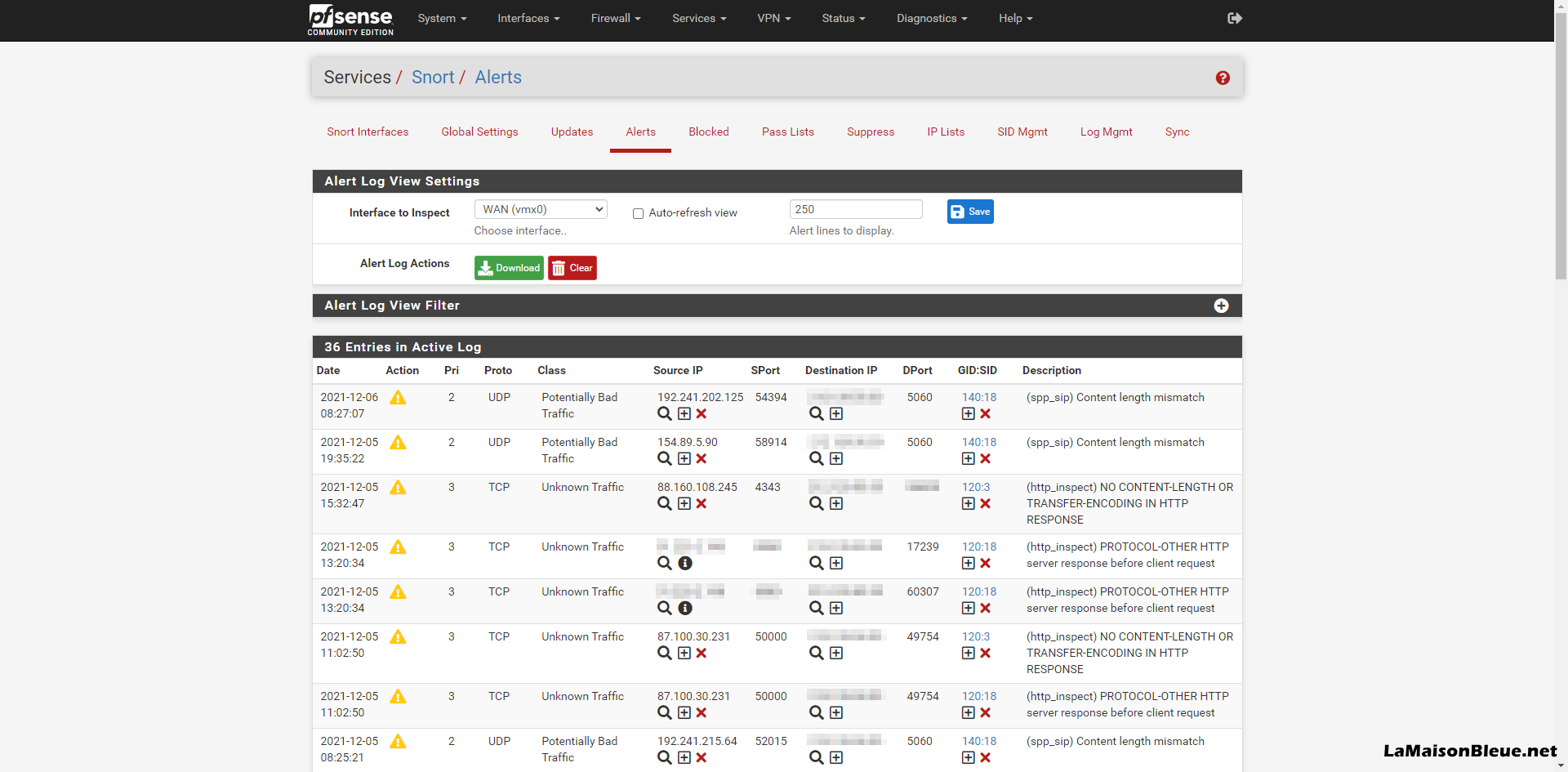The height and width of the screenshot is (772, 1568).
Task: Click GID:SID plus icon in 08:27:07 row
Action: (x=969, y=413)
